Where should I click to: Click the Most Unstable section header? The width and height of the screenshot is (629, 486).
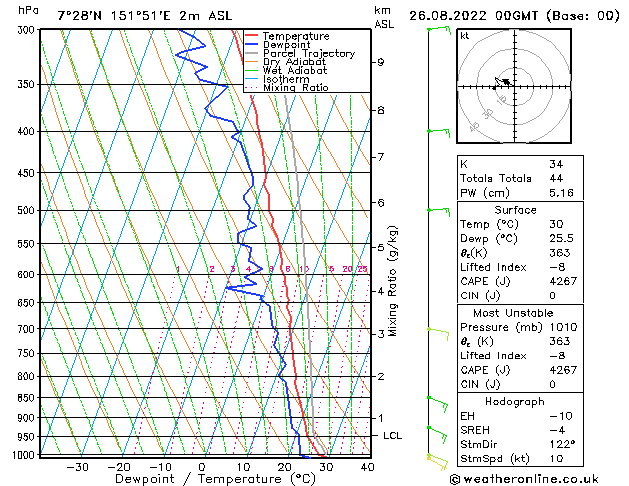(x=513, y=313)
